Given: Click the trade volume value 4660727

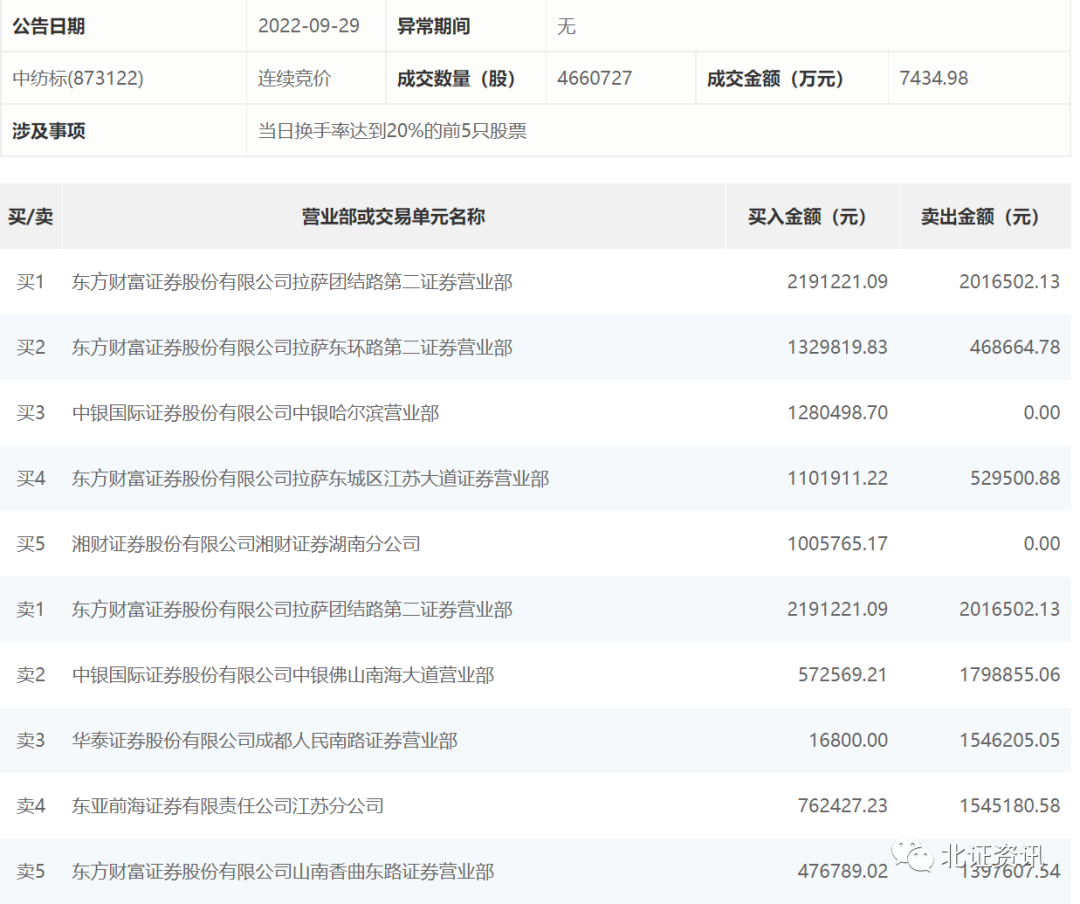Looking at the screenshot, I should pyautogui.click(x=595, y=78).
